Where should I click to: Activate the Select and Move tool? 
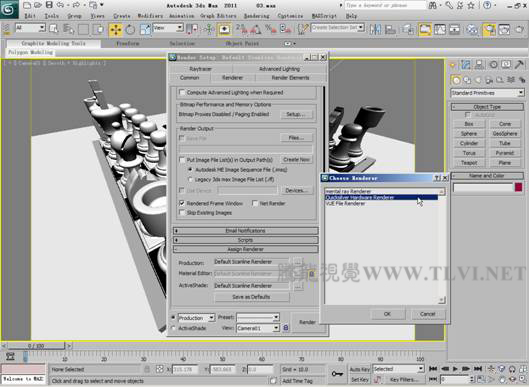click(116, 30)
